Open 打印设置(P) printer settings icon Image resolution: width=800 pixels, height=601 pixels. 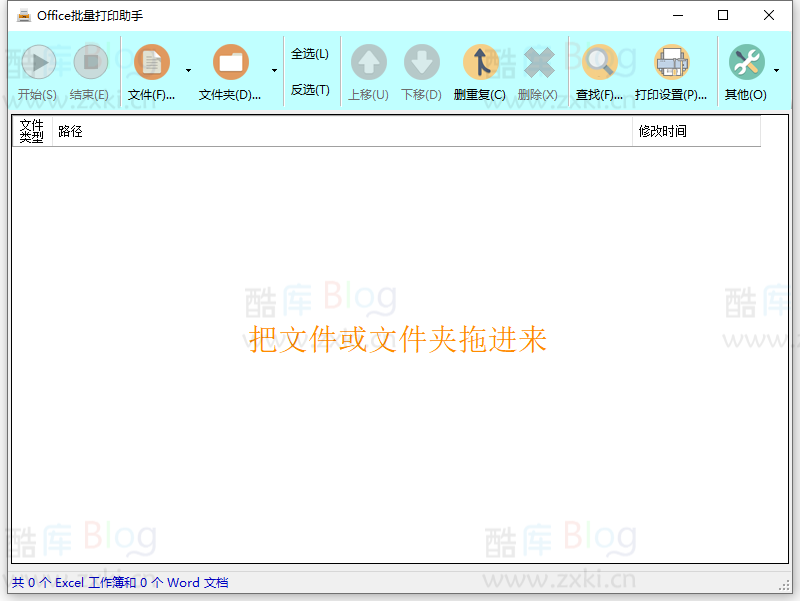[x=671, y=61]
